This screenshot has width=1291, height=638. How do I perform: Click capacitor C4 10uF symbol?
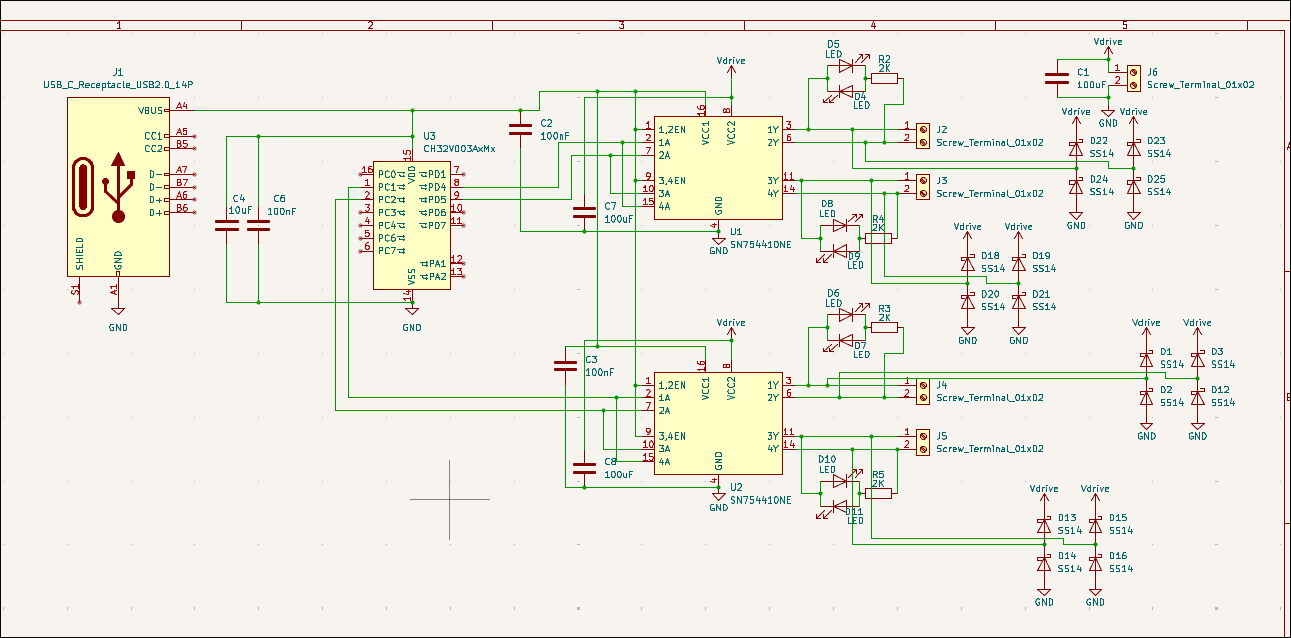click(x=227, y=228)
